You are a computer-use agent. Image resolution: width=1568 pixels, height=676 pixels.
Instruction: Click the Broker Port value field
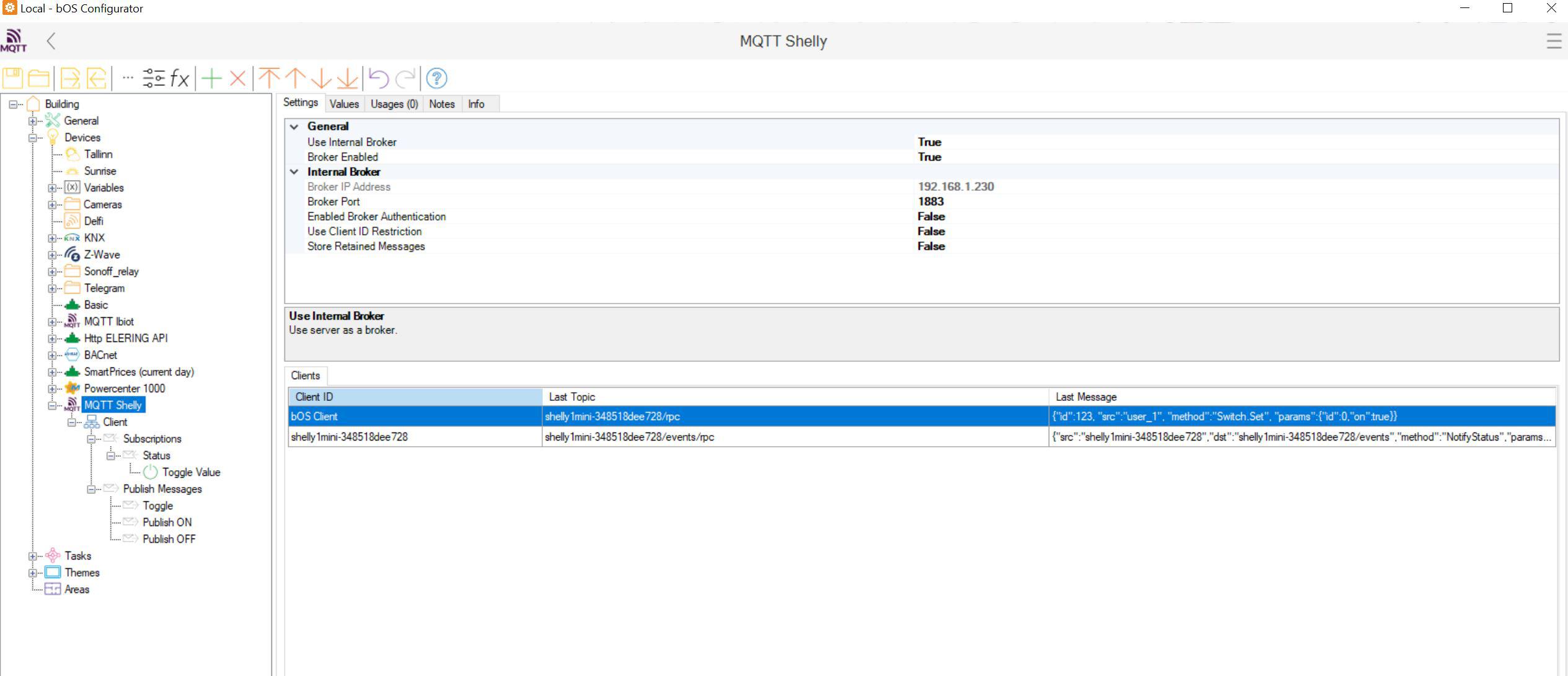[930, 201]
